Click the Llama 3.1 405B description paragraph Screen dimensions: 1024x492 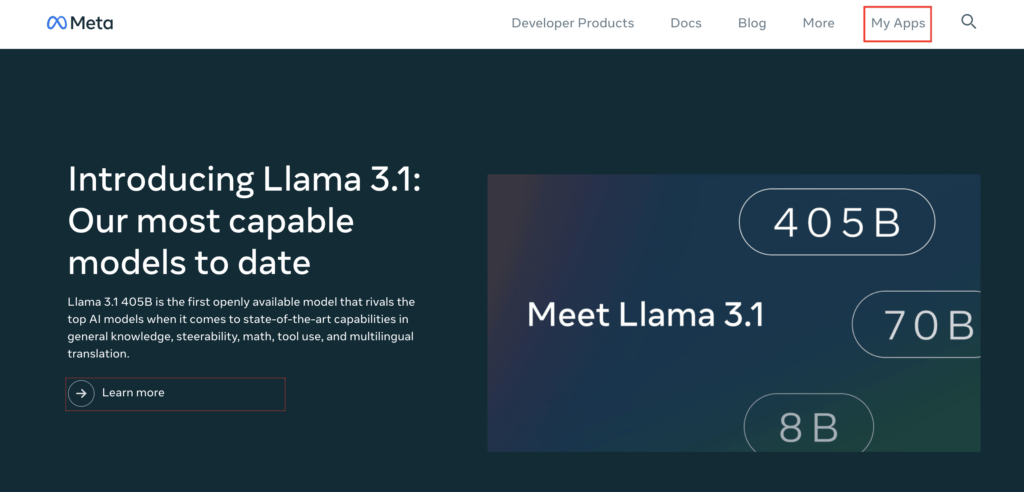(x=241, y=328)
